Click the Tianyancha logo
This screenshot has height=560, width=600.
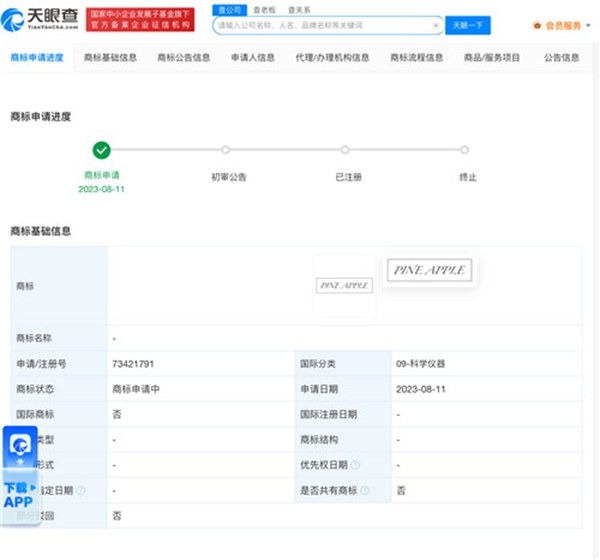[x=40, y=19]
